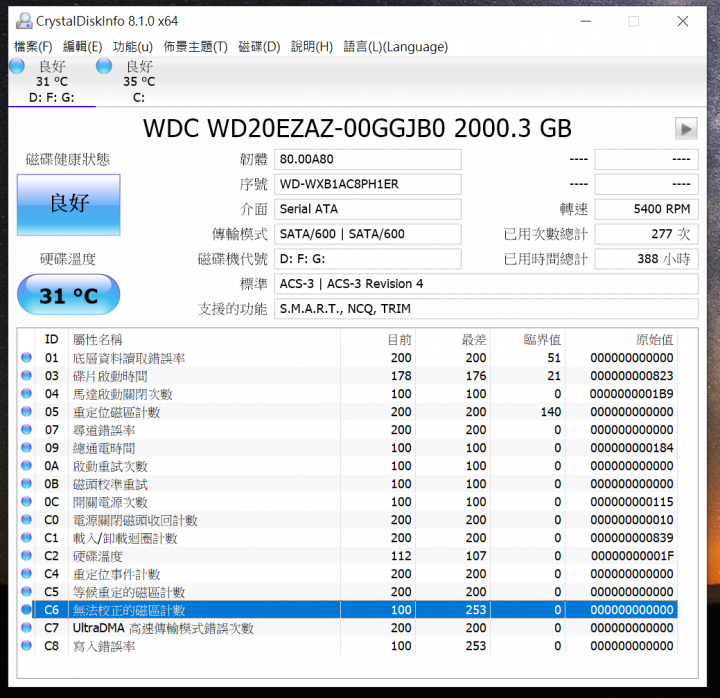Image resolution: width=720 pixels, height=698 pixels.
Task: Click status orb for attribute C6
Action: tap(26, 609)
